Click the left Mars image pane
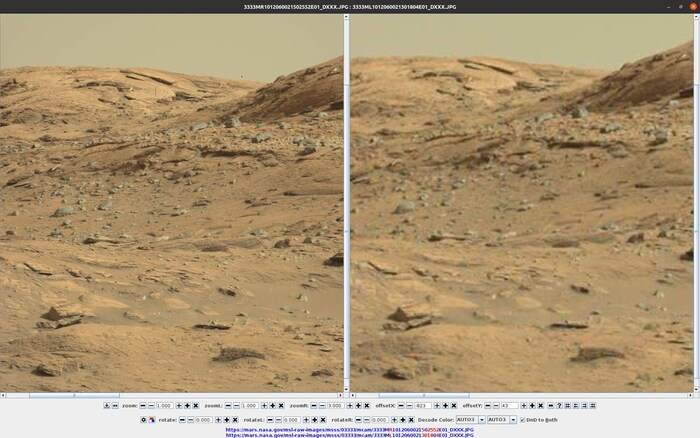 pos(171,203)
